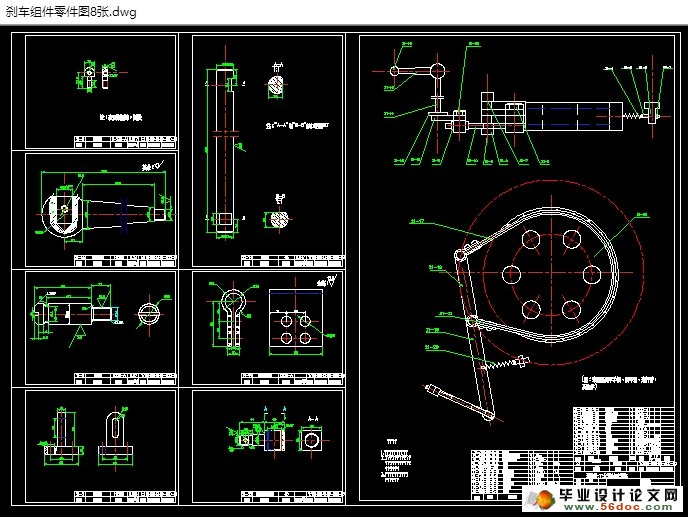
Task: Select the stepped shaft drawing in left column
Action: pos(100,328)
